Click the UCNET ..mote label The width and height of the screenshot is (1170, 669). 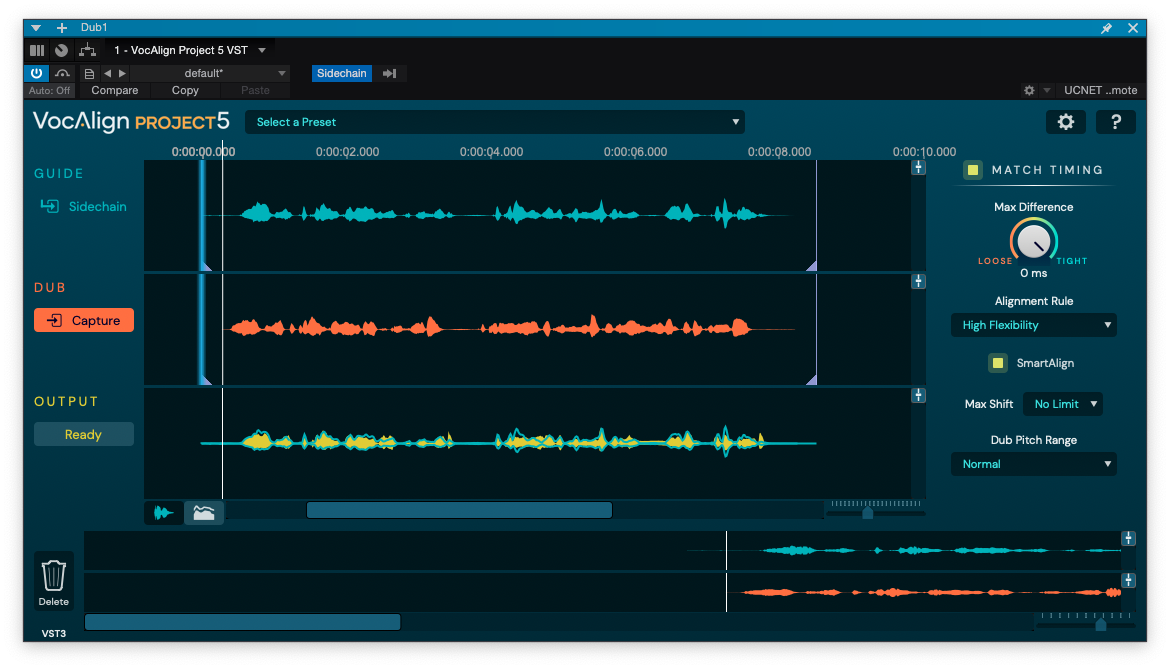pos(1101,90)
